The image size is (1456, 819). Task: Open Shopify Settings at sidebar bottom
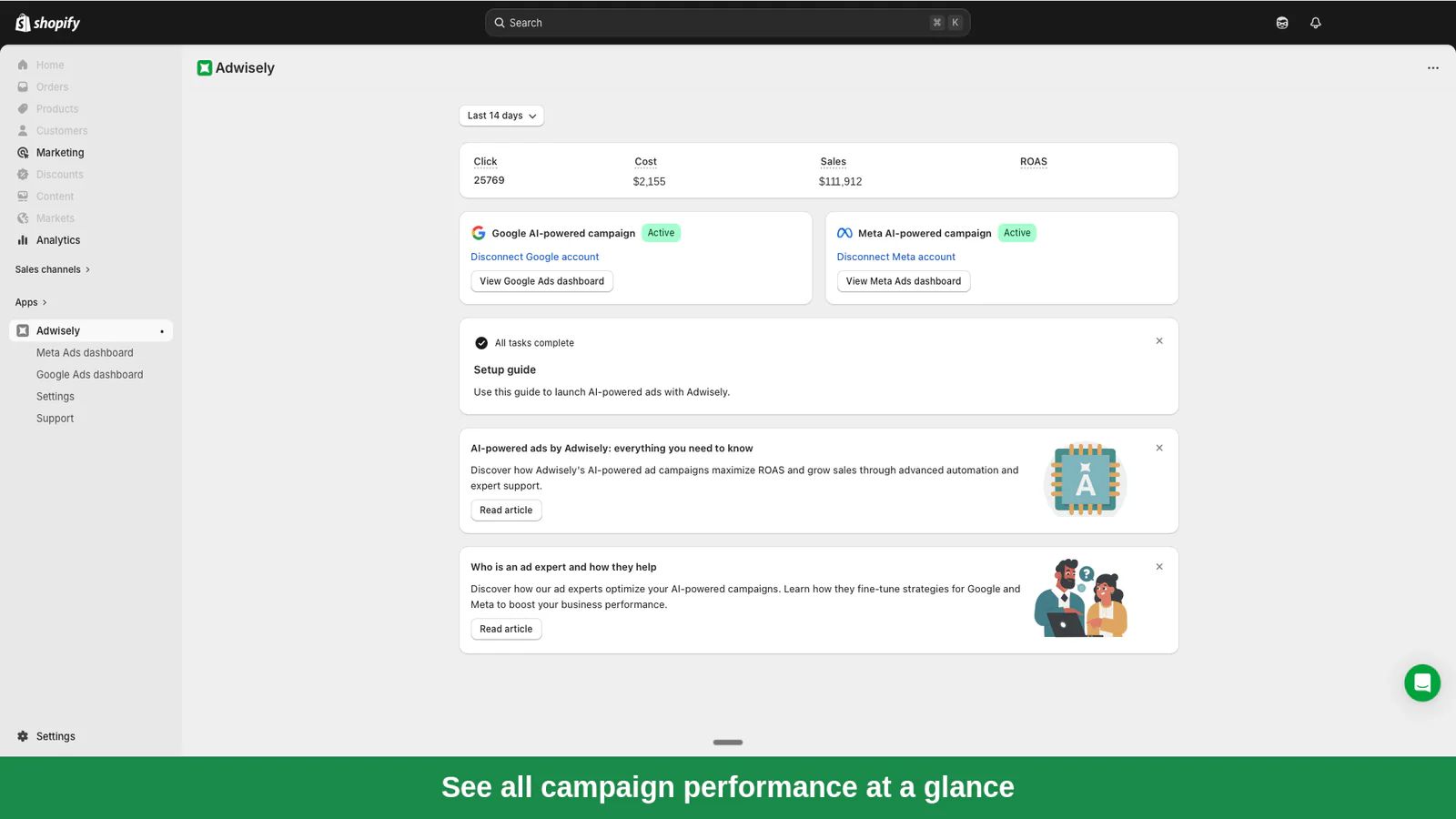point(56,736)
